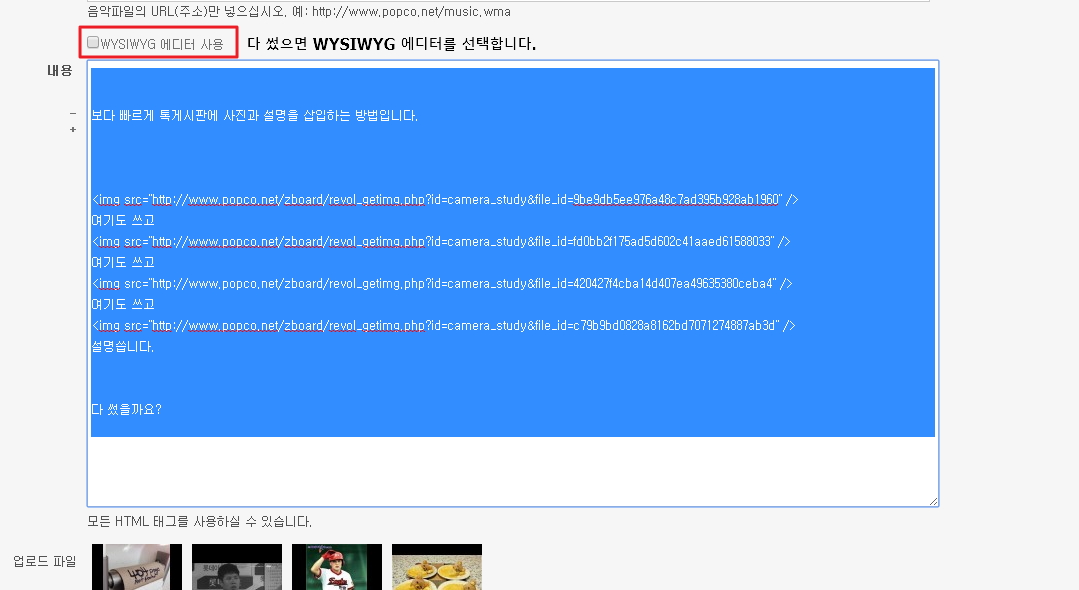This screenshot has height=590, width=1079.
Task: Place cursor on the '보다 빠르게' intro line
Action: pyautogui.click(x=255, y=116)
